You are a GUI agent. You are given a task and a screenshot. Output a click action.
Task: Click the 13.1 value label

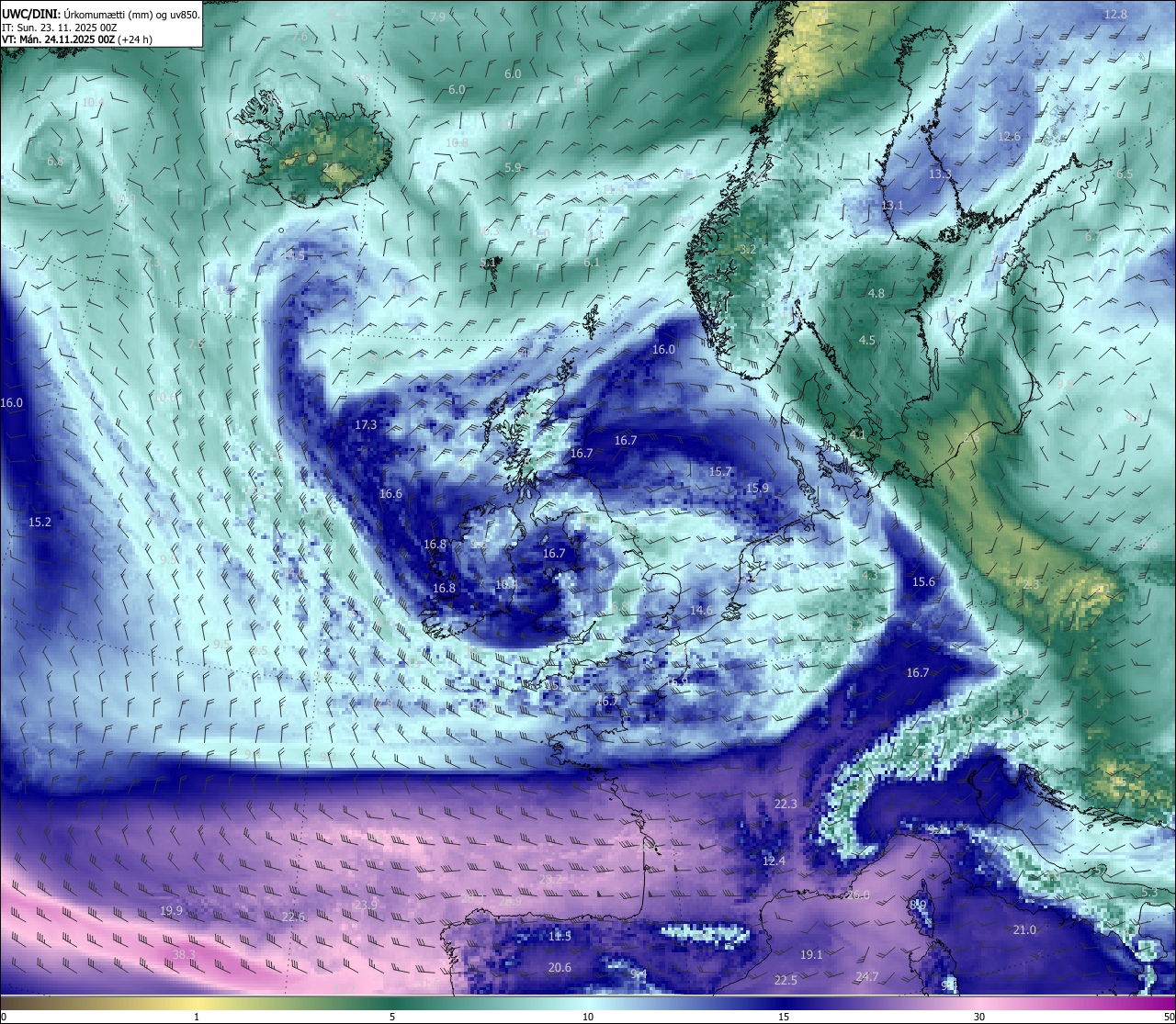[x=892, y=205]
